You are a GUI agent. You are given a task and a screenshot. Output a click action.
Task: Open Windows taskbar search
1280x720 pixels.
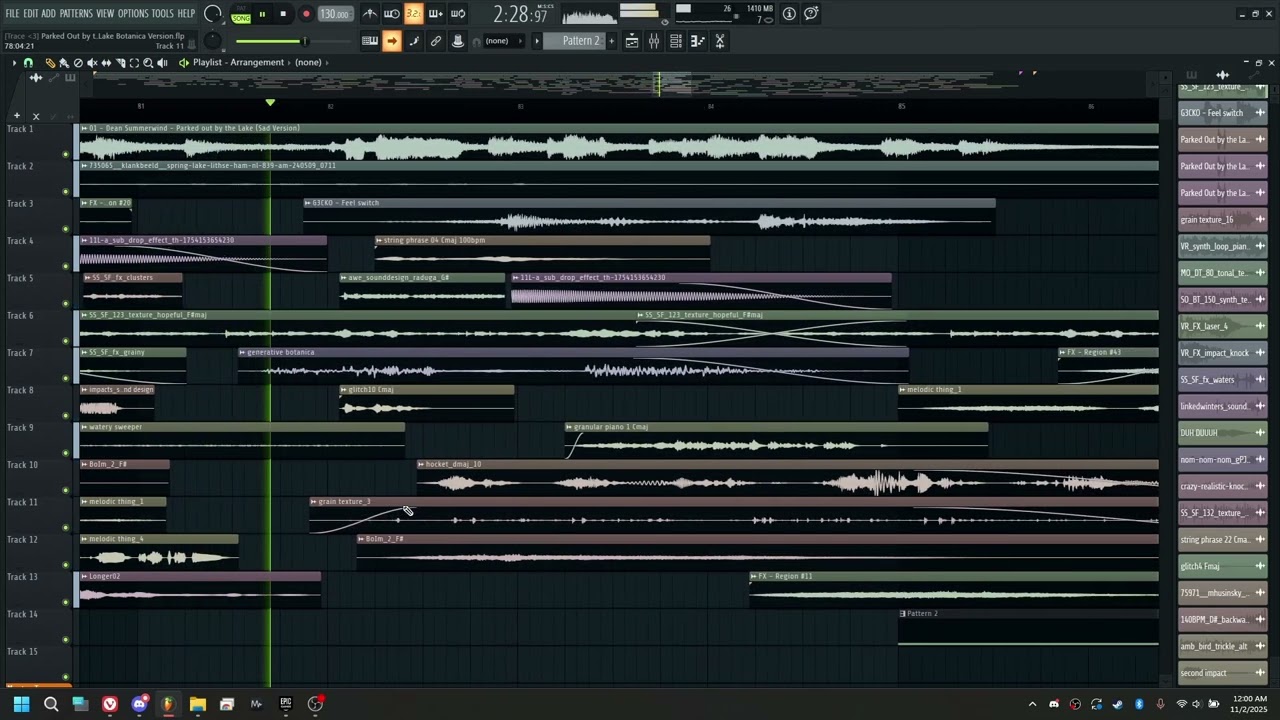pos(51,704)
